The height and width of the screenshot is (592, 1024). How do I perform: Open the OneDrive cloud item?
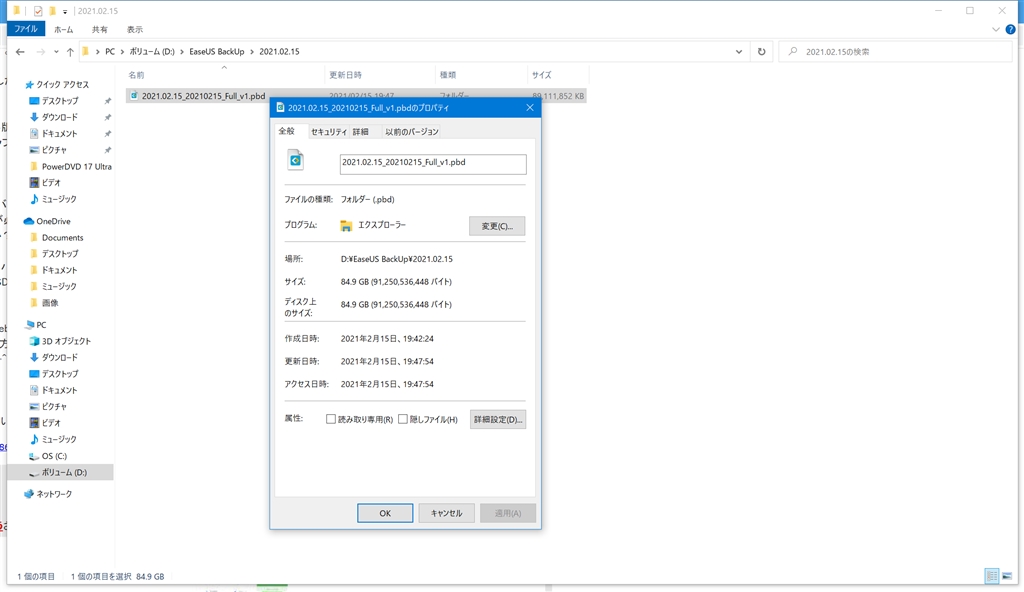point(47,221)
